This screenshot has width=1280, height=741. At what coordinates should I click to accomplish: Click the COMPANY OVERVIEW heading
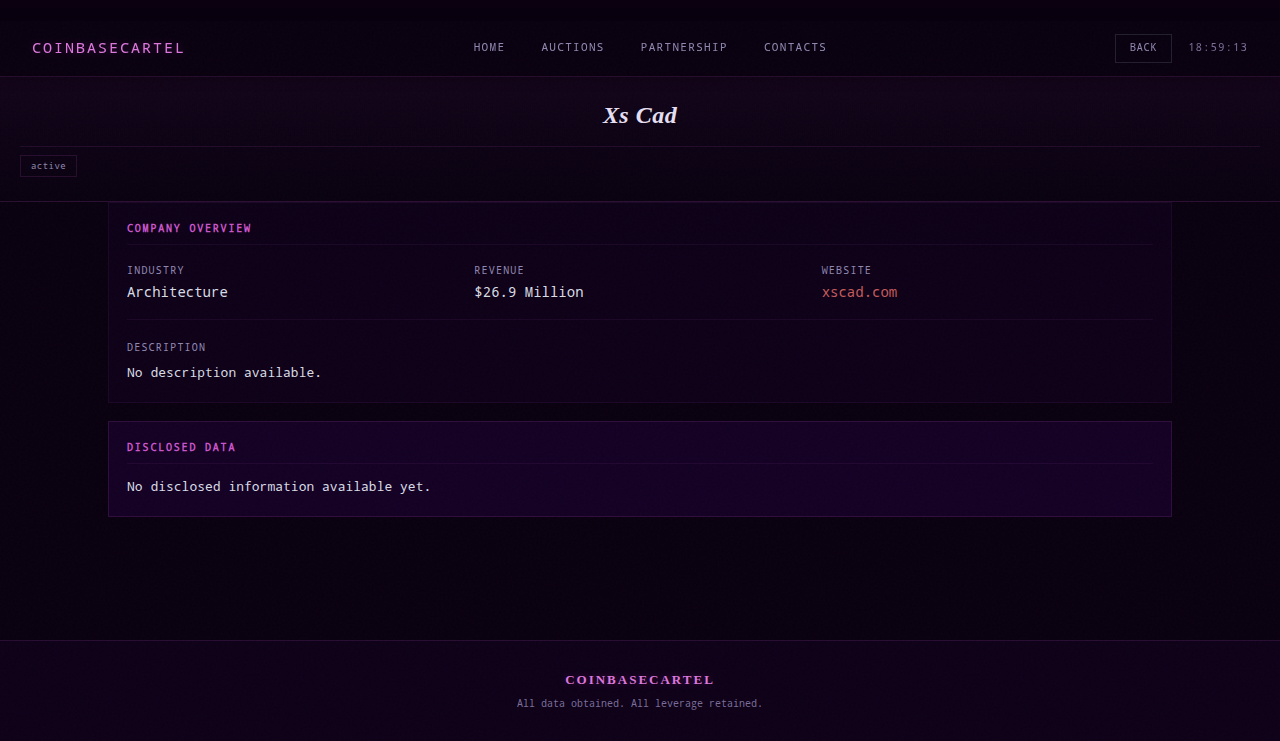tap(189, 228)
